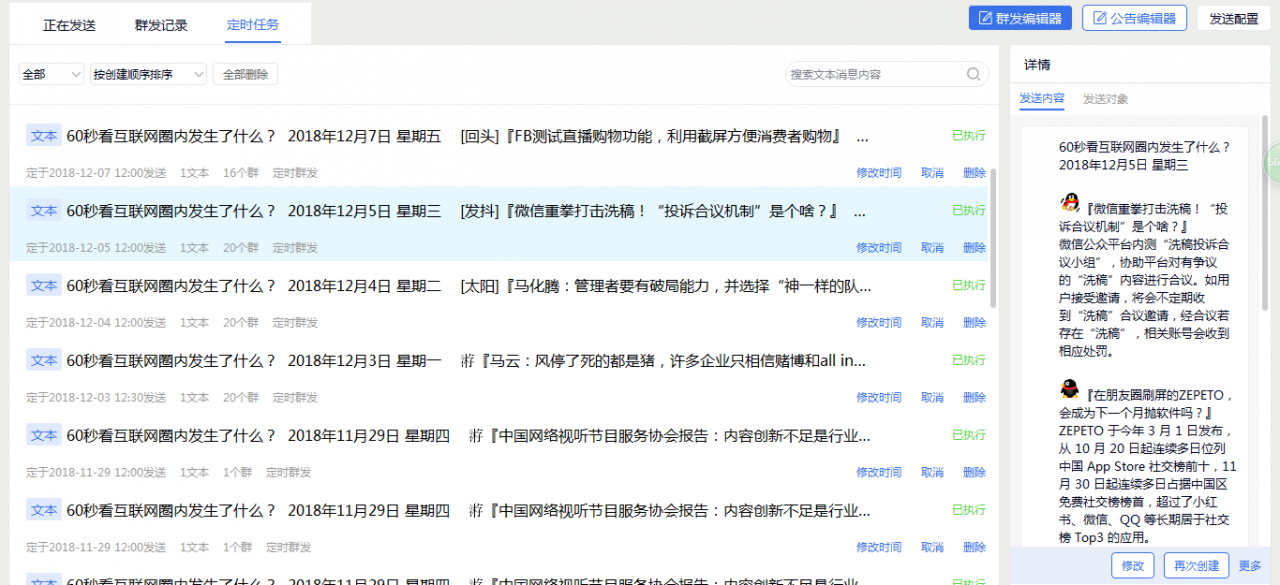Click the 全部删除 button
1280x585 pixels.
point(245,74)
